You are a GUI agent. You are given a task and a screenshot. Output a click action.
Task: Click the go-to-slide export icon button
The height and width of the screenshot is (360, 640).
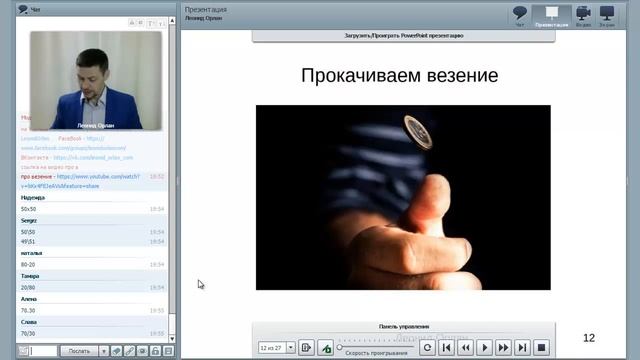pyautogui.click(x=306, y=348)
